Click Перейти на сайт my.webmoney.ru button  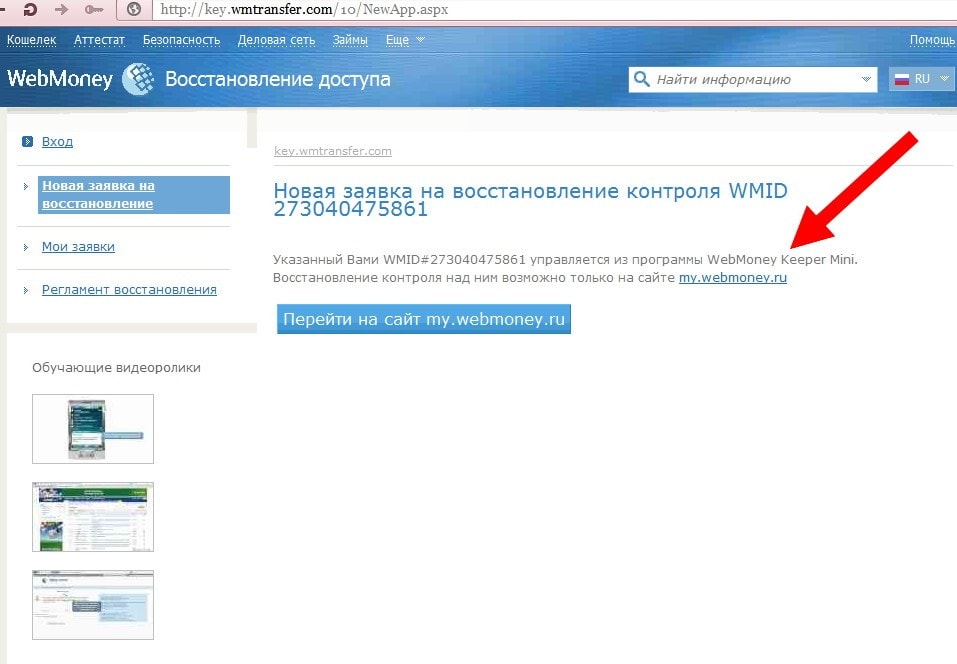pos(424,319)
